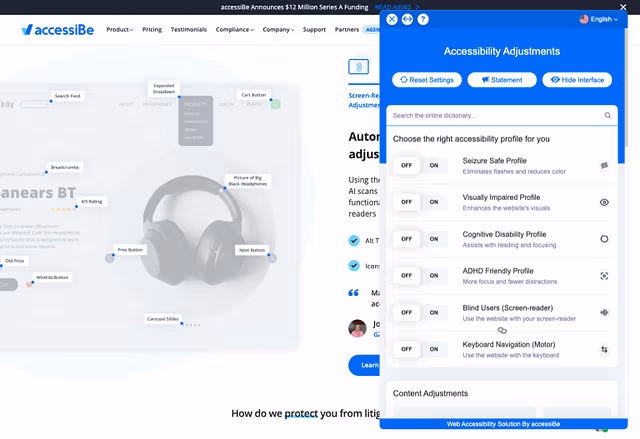
Task: Open the widget help question mark icon
Action: click(423, 19)
